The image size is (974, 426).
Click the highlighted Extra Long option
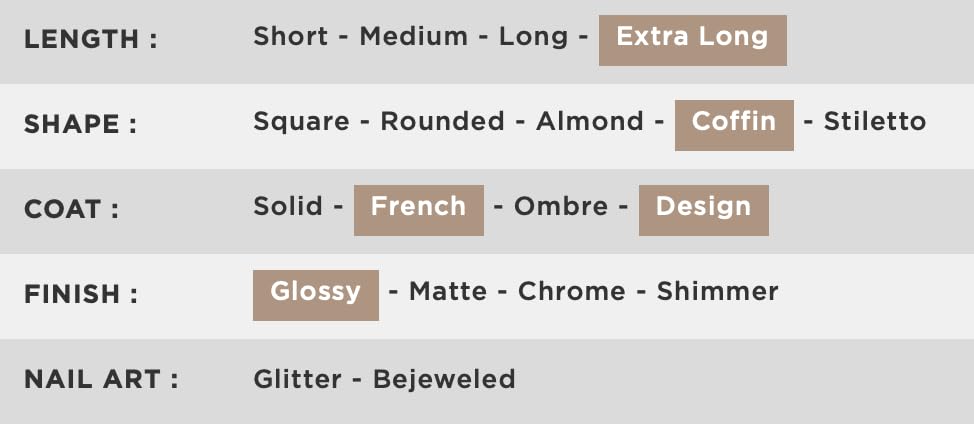(693, 40)
